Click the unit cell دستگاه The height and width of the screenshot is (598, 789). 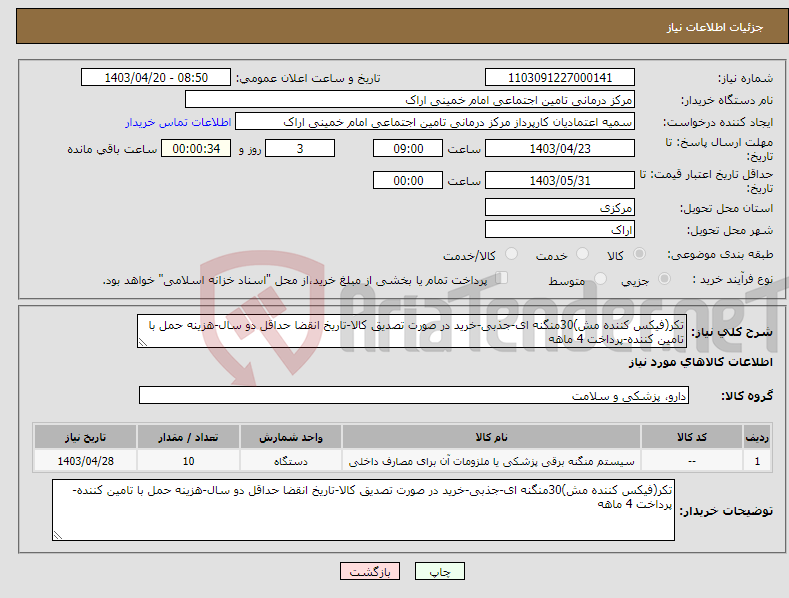coord(291,461)
